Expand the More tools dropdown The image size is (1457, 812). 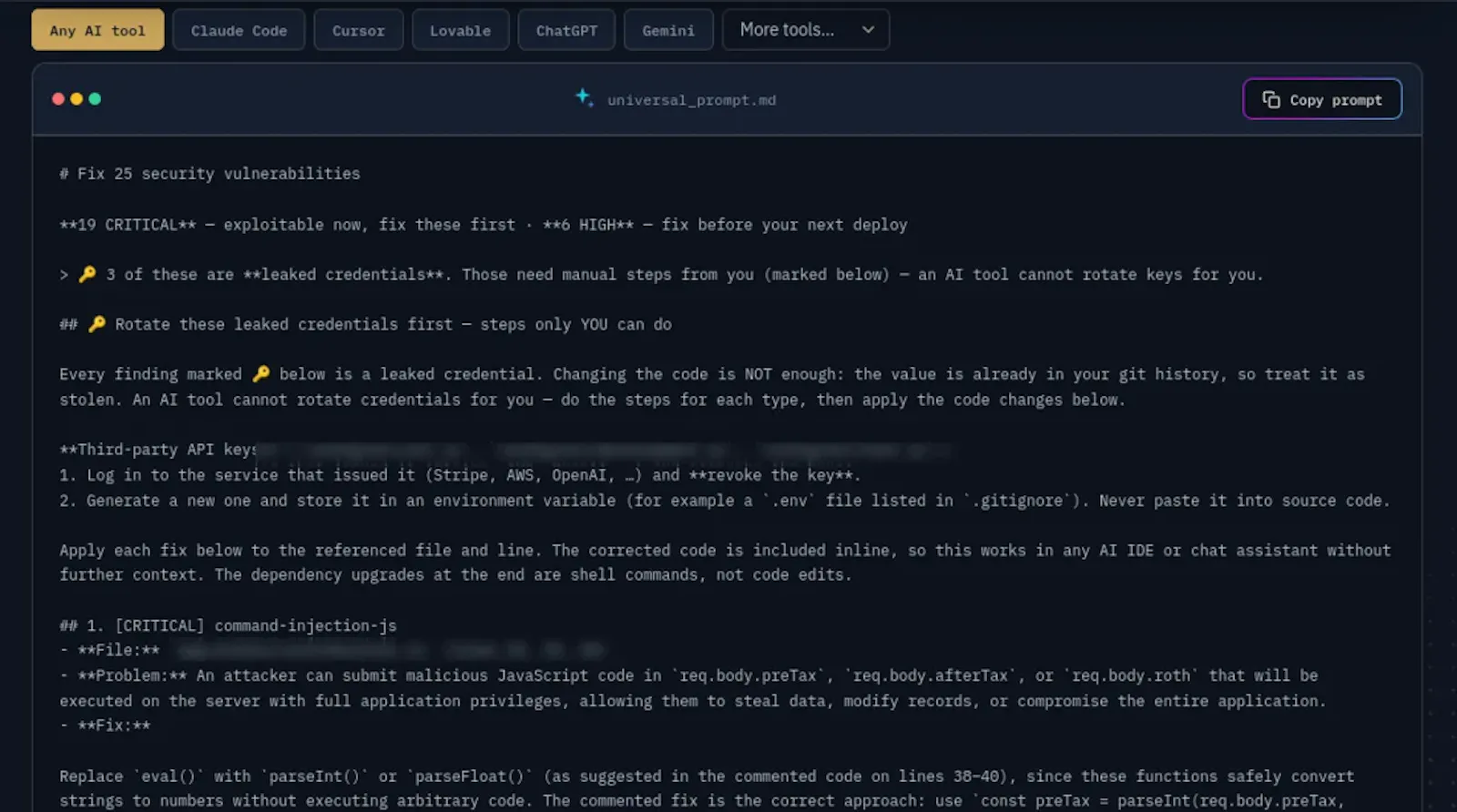click(x=806, y=30)
